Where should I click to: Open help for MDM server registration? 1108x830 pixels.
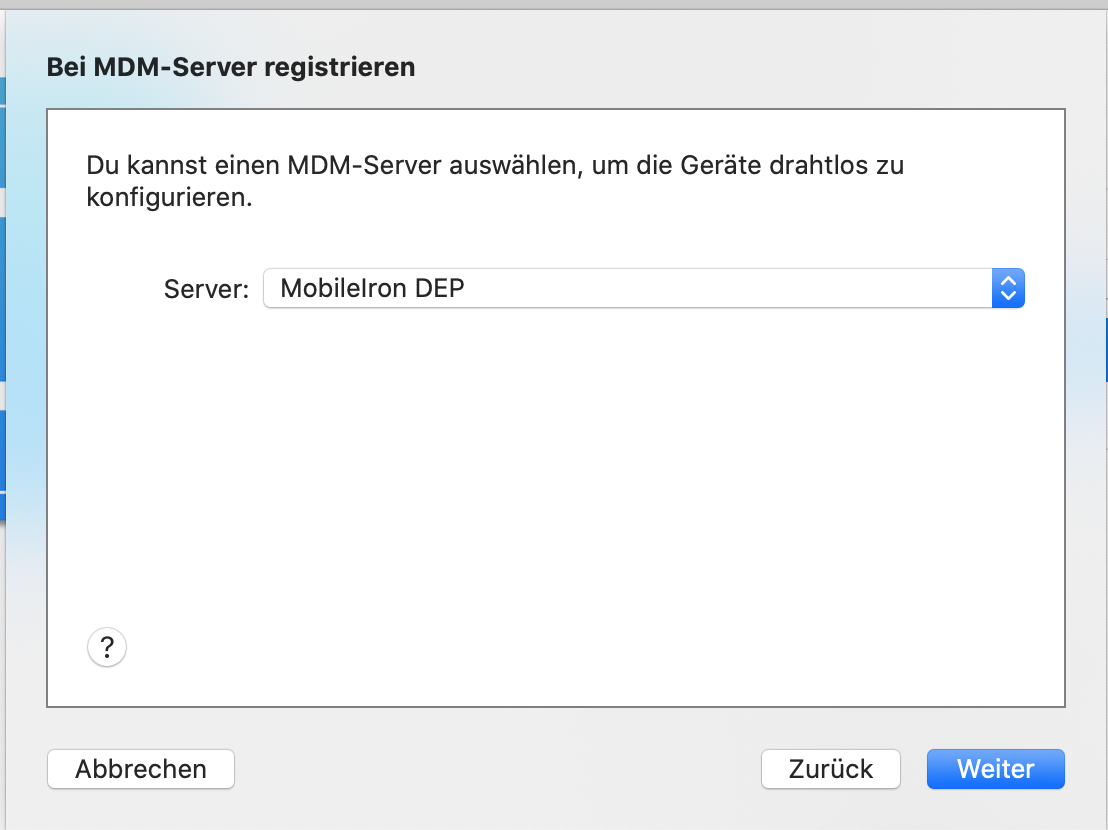[107, 647]
